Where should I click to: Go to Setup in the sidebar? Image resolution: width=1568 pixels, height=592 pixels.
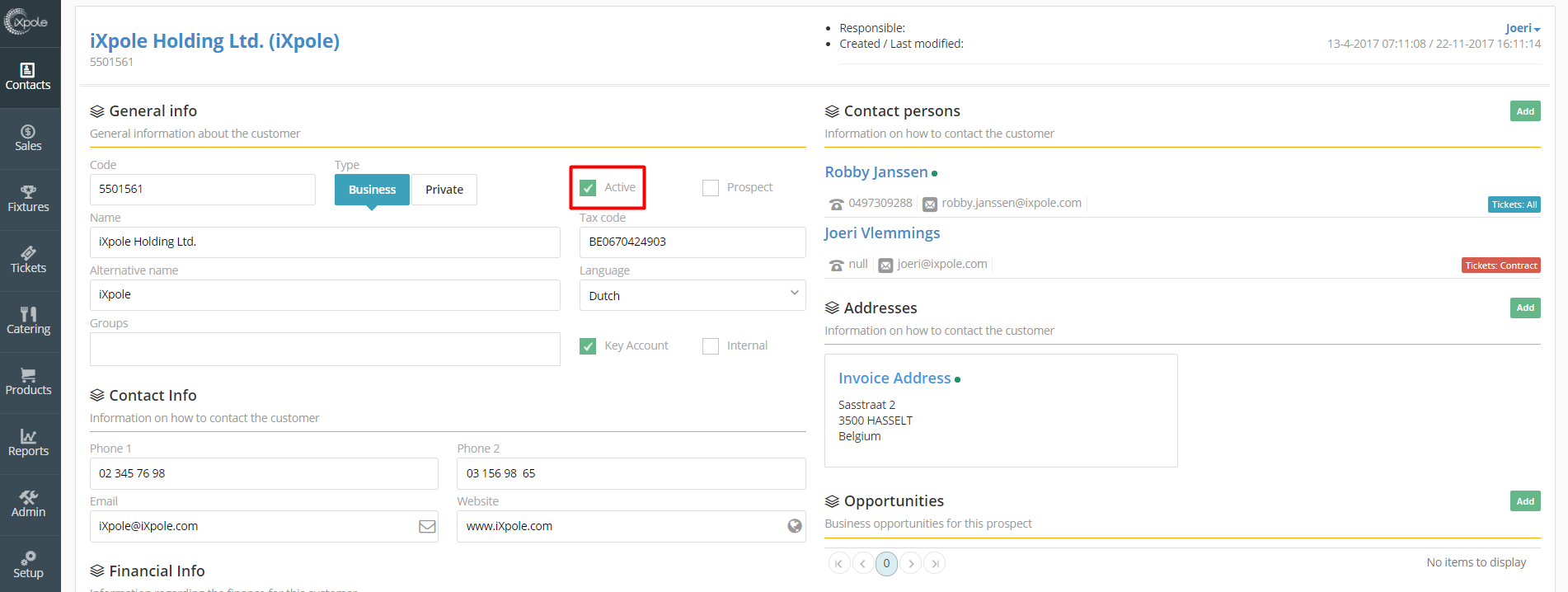point(30,565)
